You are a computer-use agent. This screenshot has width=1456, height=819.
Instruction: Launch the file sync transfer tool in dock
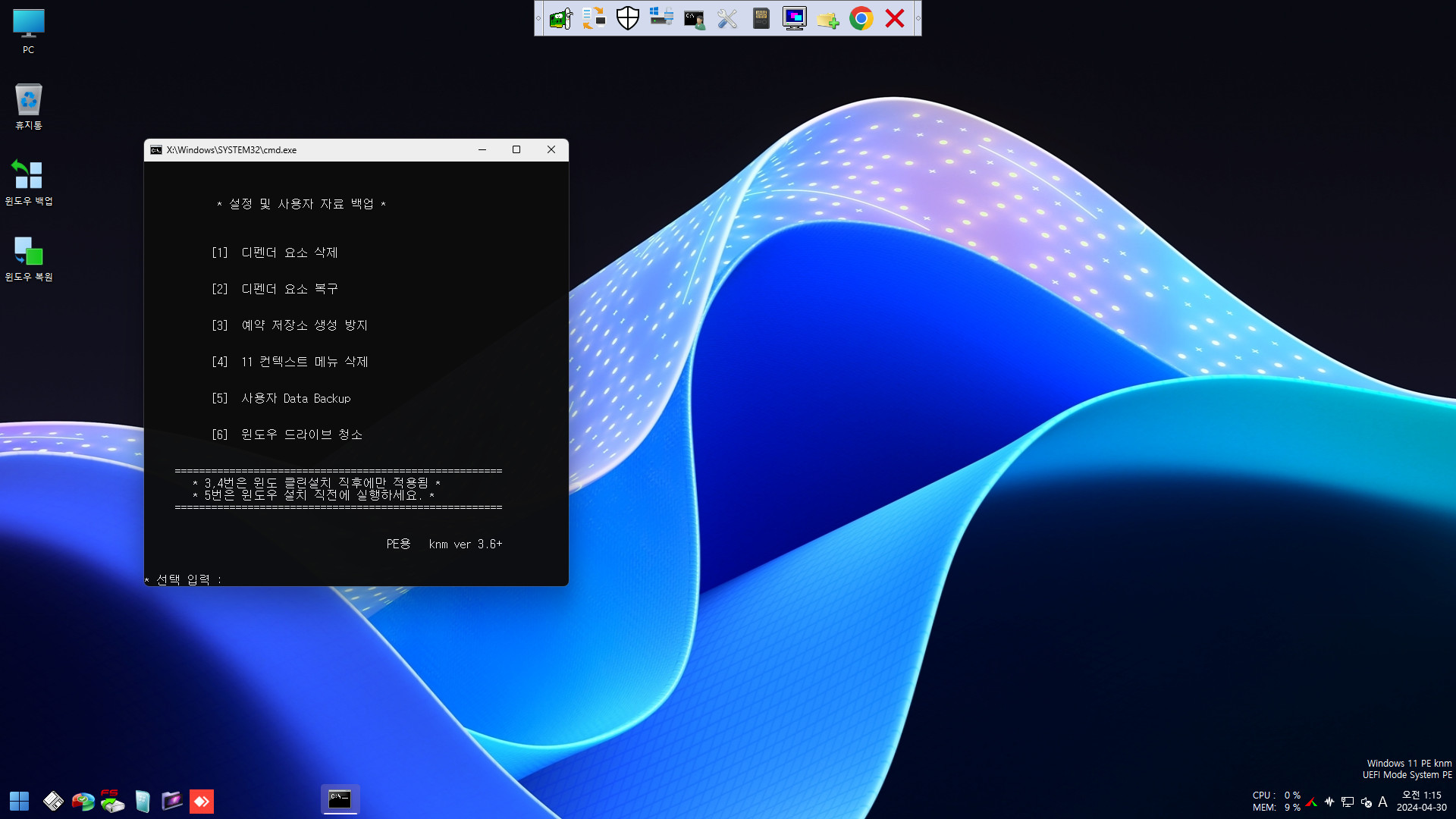click(594, 18)
